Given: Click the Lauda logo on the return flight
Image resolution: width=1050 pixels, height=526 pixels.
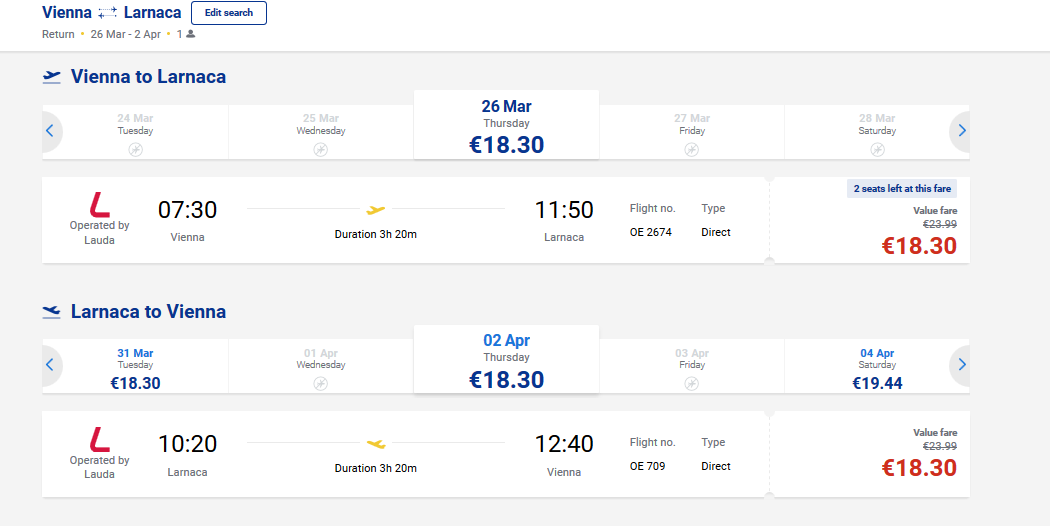Looking at the screenshot, I should coord(100,440).
